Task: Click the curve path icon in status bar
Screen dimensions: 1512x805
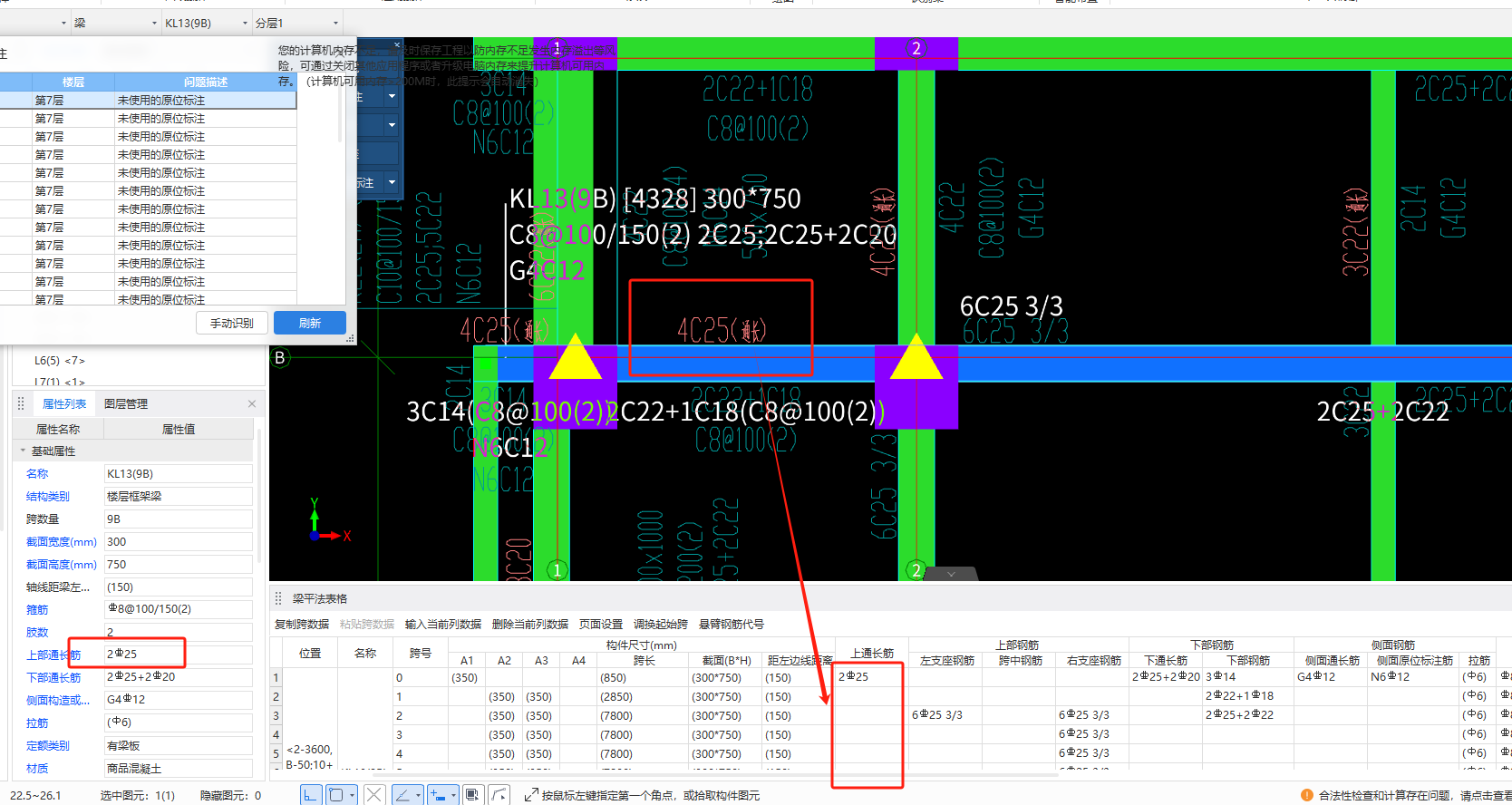Action: (499, 795)
